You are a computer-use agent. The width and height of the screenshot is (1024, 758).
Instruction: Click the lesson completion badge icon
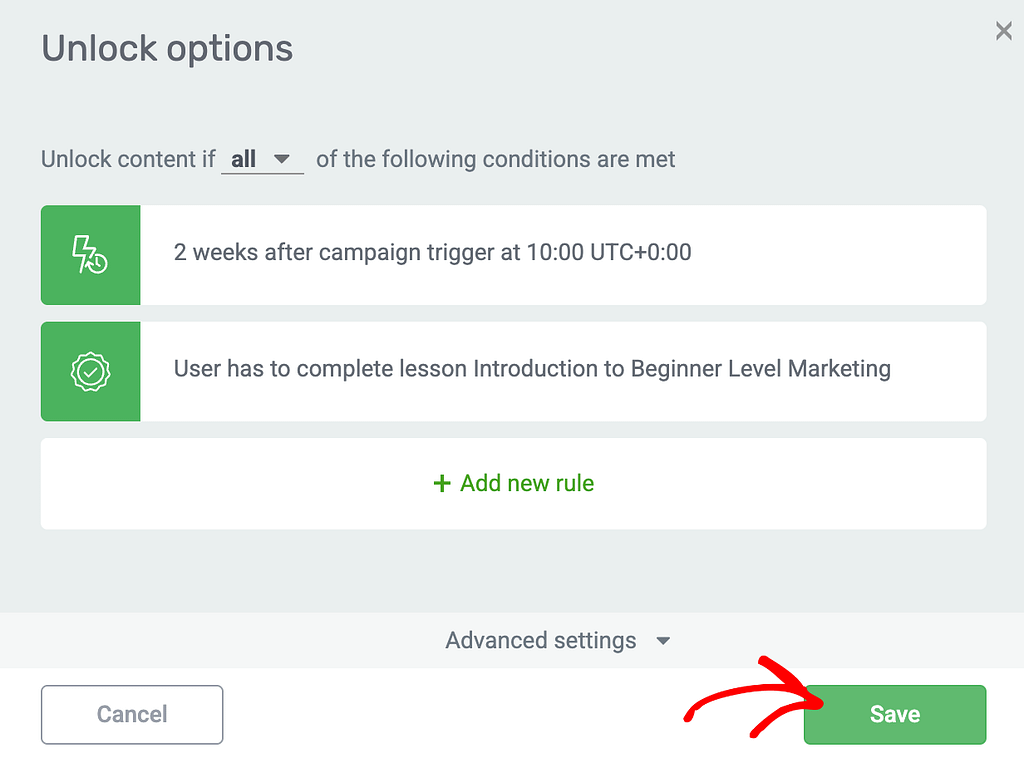[x=90, y=371]
